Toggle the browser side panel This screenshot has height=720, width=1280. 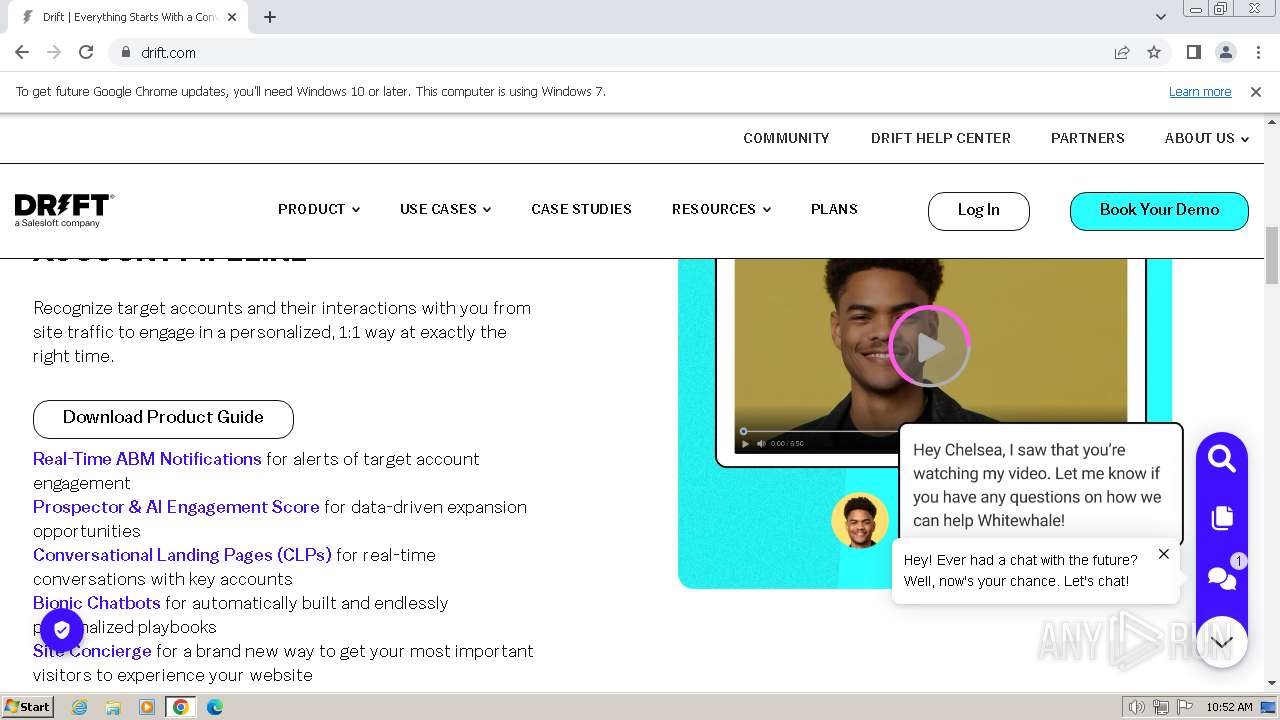click(1193, 52)
